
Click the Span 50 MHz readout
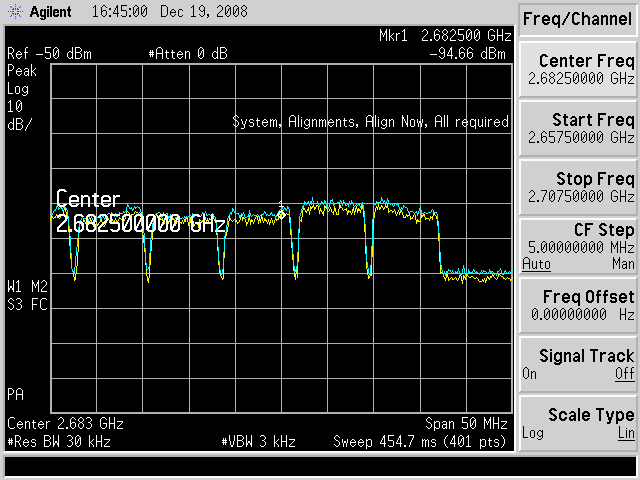click(x=466, y=424)
